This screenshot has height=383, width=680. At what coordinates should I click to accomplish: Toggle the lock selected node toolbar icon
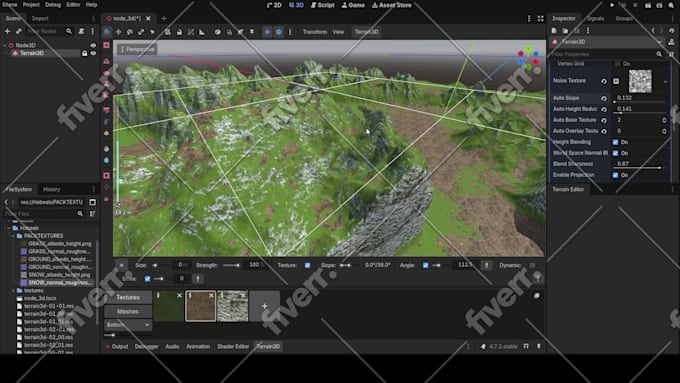coord(179,32)
